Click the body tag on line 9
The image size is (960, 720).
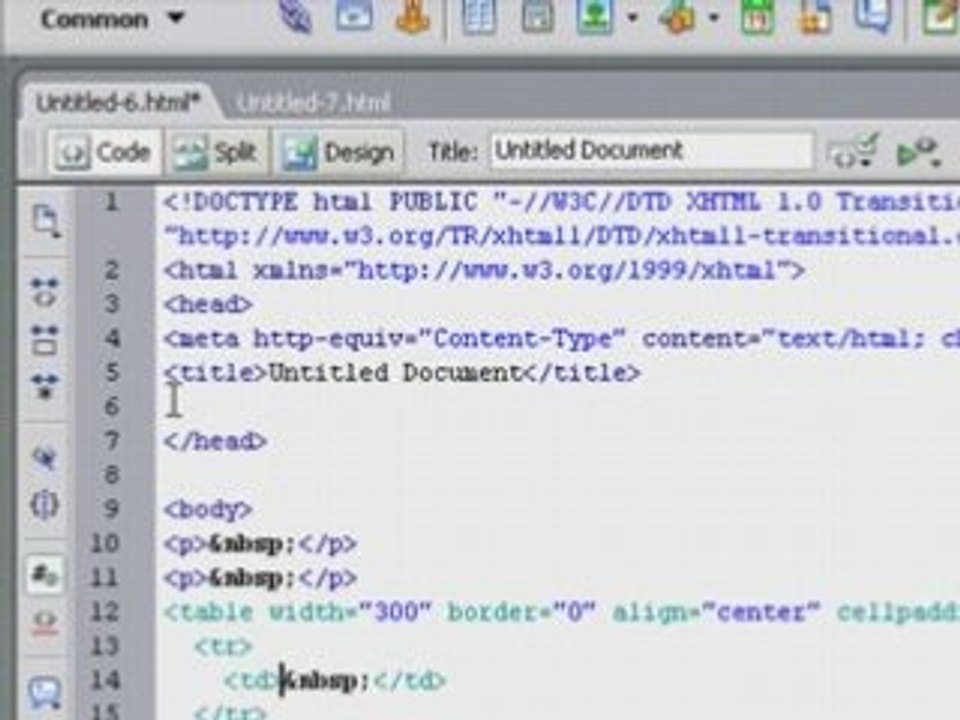coord(208,509)
